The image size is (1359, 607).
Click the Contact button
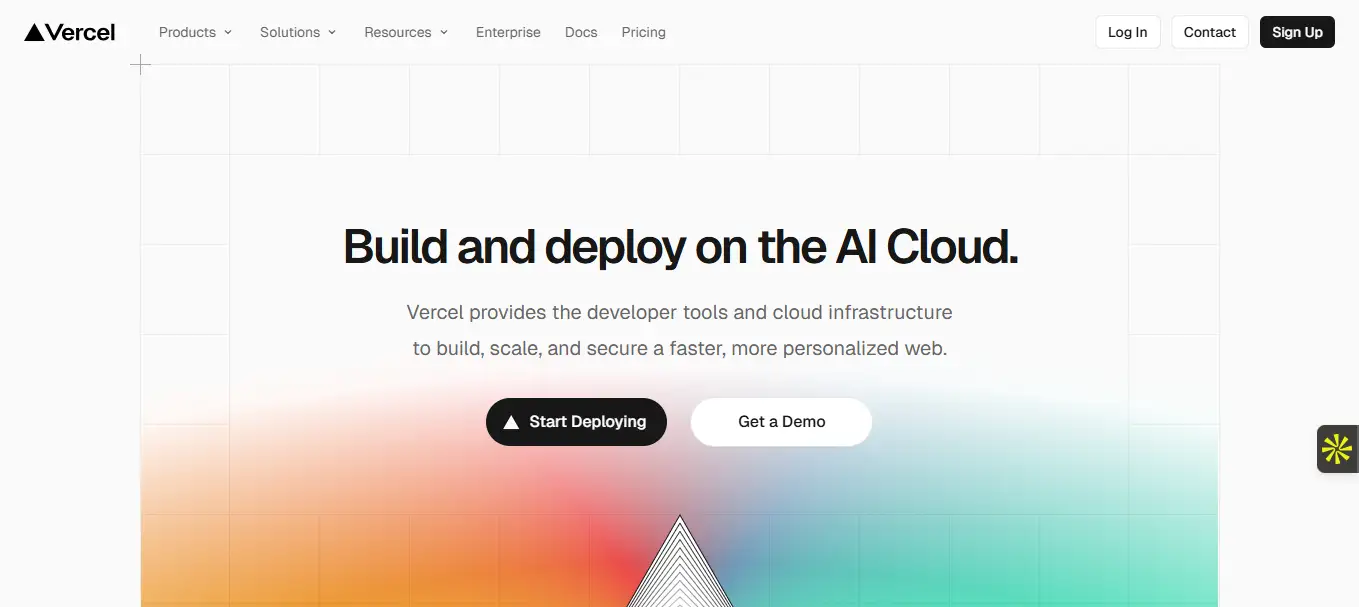tap(1210, 32)
